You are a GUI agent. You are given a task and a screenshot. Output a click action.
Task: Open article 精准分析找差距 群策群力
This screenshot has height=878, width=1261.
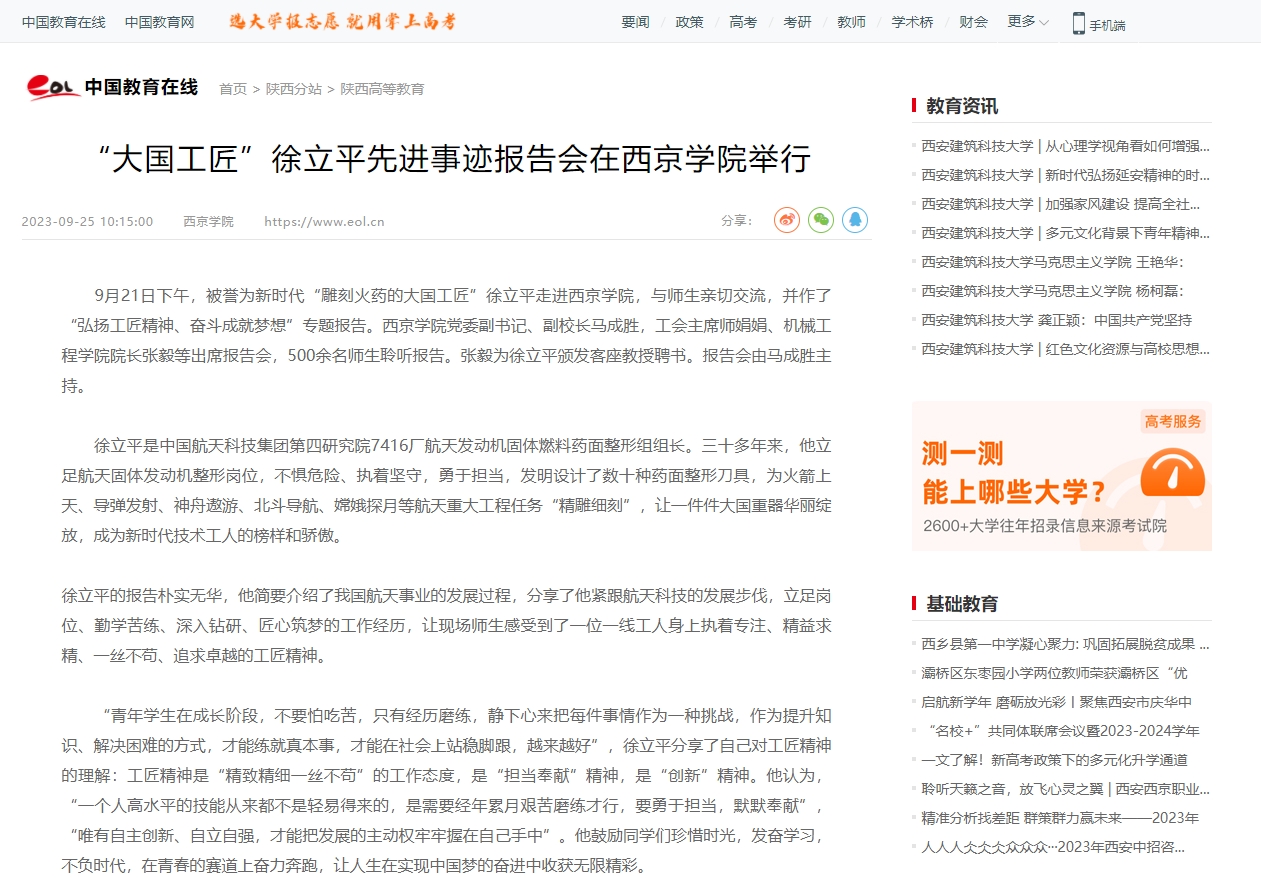[1060, 818]
